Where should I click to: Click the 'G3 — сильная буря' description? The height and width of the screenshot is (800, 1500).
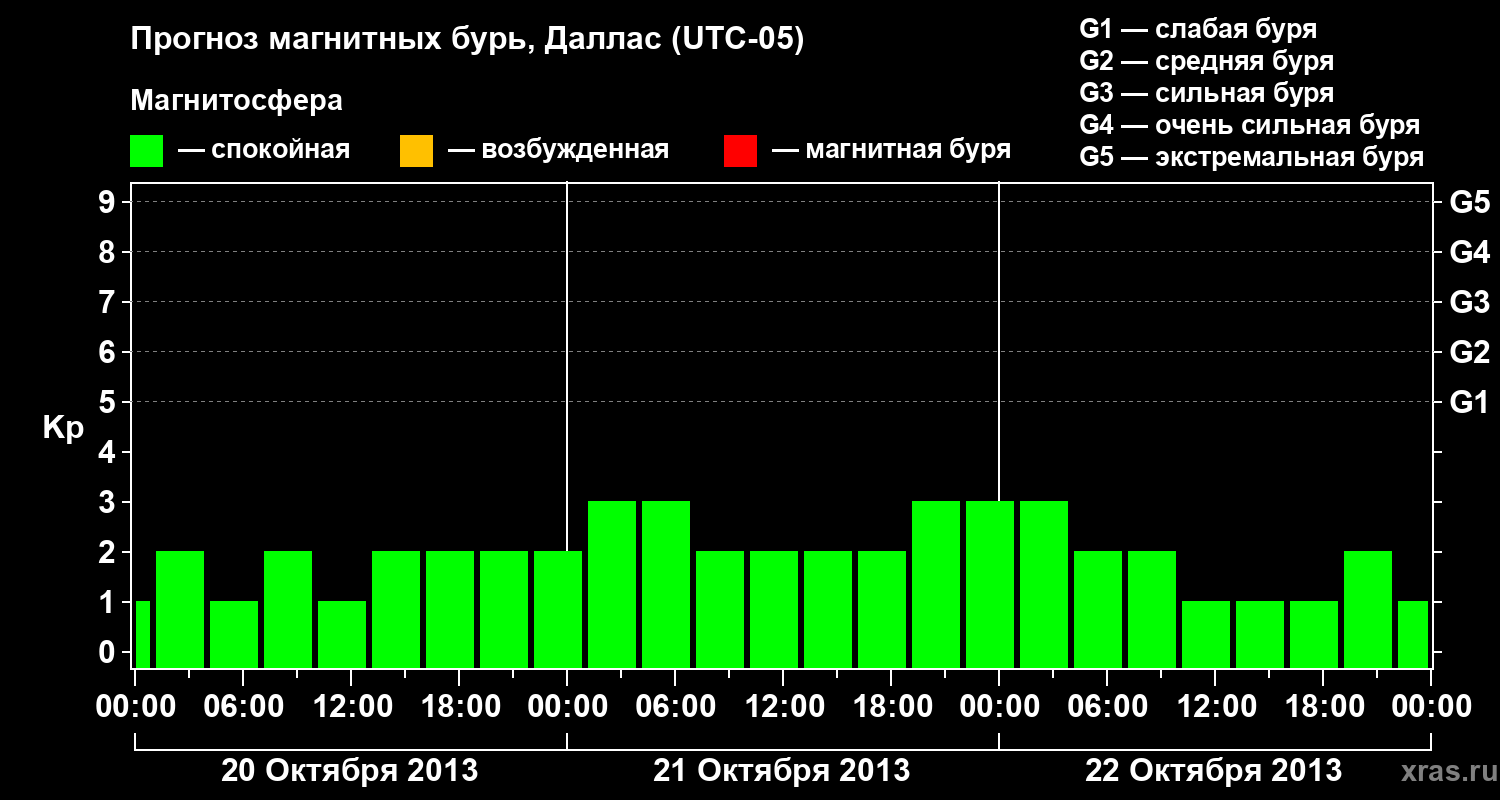click(x=1206, y=92)
